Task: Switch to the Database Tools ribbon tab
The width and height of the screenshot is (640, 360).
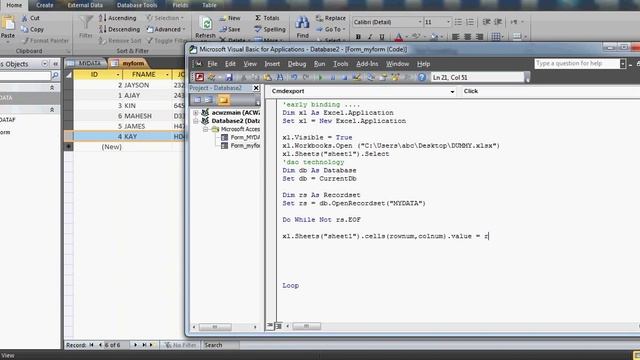Action: pyautogui.click(x=137, y=5)
